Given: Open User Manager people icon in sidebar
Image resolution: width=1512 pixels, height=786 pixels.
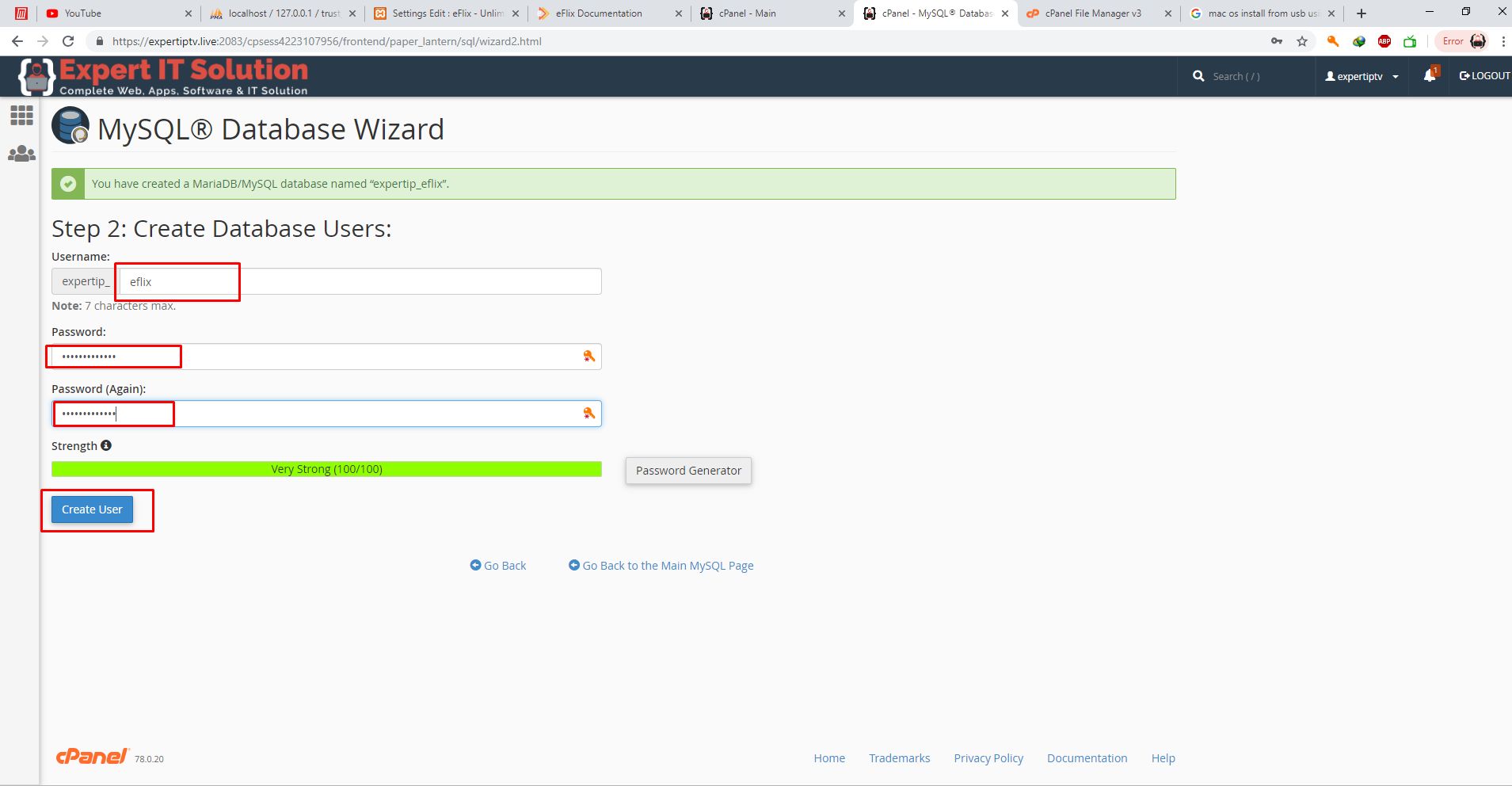Looking at the screenshot, I should click(21, 154).
